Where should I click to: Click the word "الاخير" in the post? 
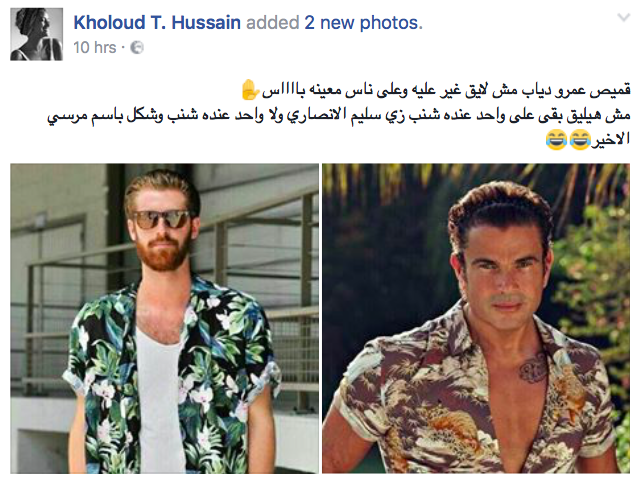(611, 139)
